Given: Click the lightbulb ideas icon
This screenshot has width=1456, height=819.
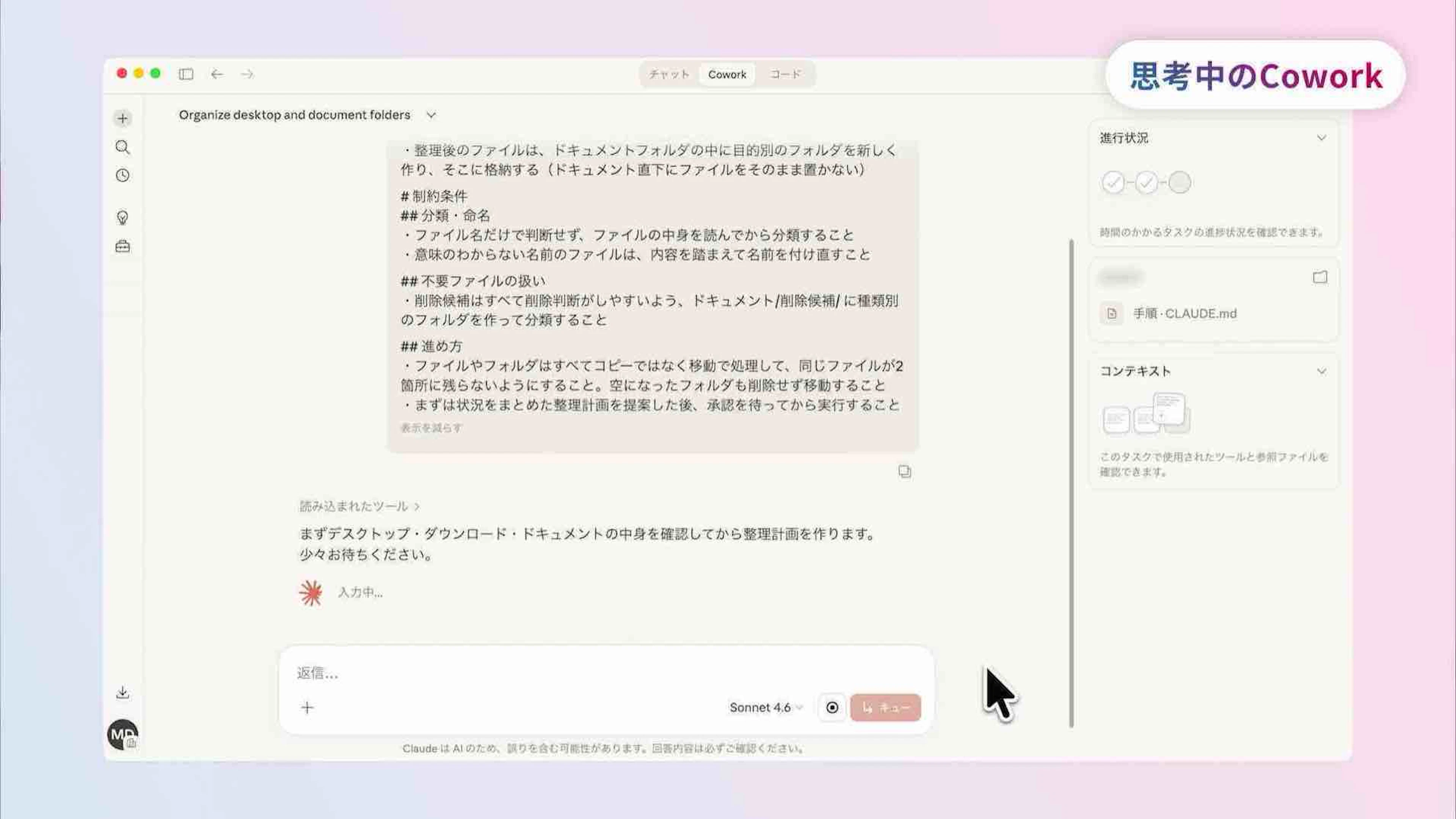Looking at the screenshot, I should pyautogui.click(x=122, y=217).
